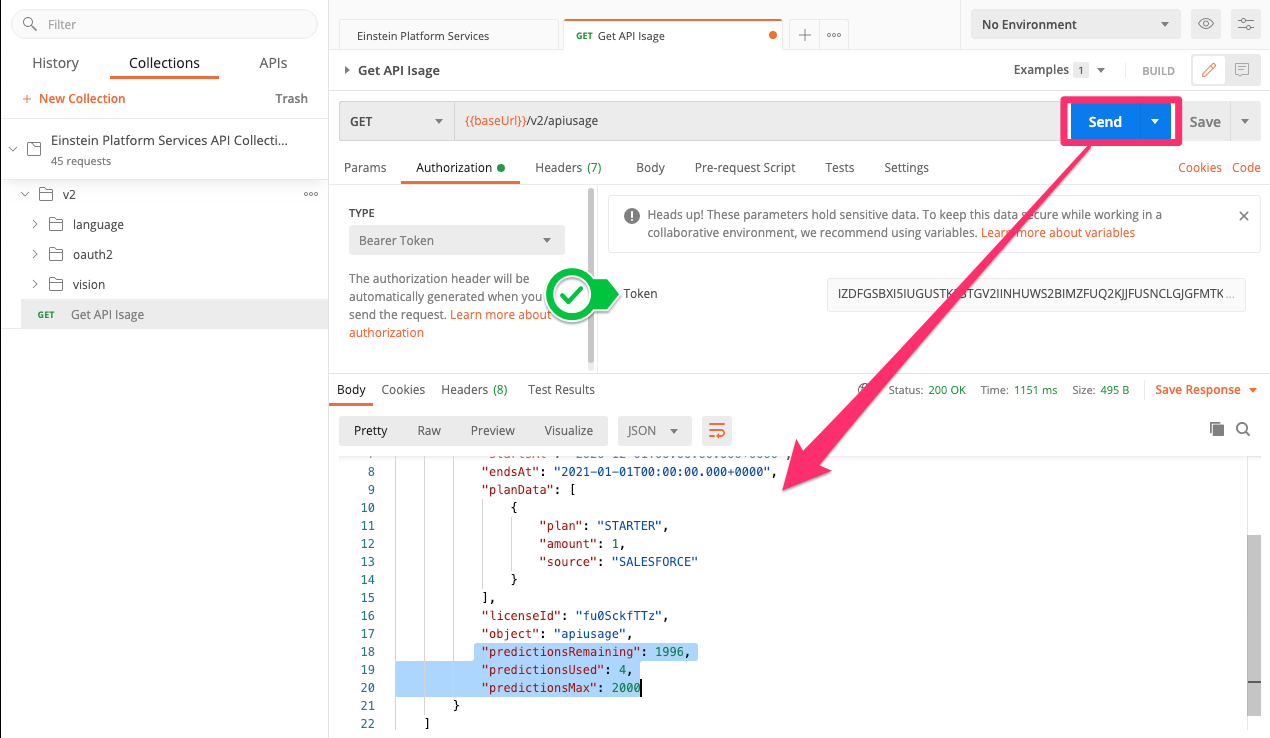Open the Cookies link at right
The height and width of the screenshot is (738, 1270).
click(x=1200, y=167)
